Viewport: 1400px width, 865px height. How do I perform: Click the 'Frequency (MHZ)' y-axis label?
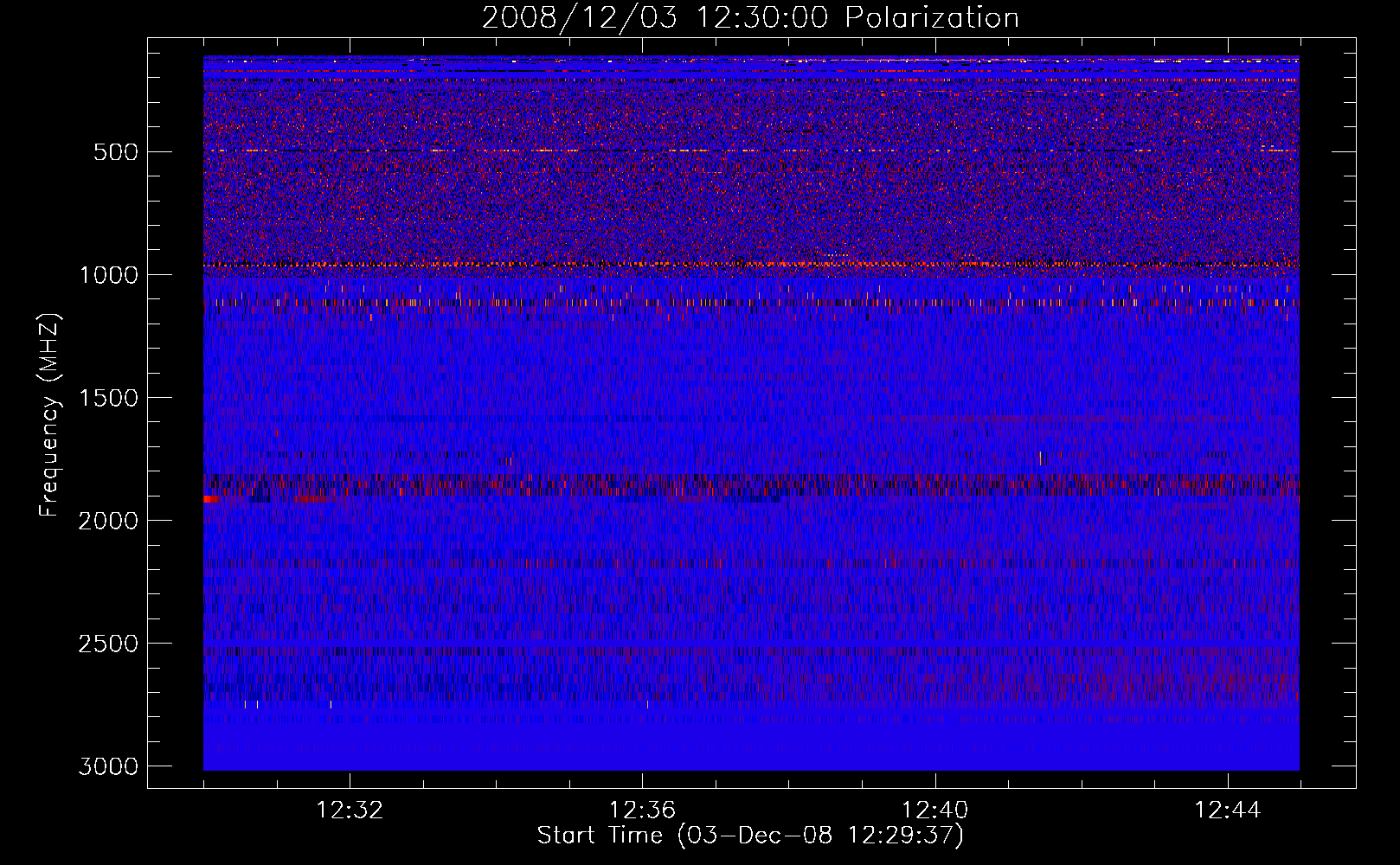click(49, 415)
